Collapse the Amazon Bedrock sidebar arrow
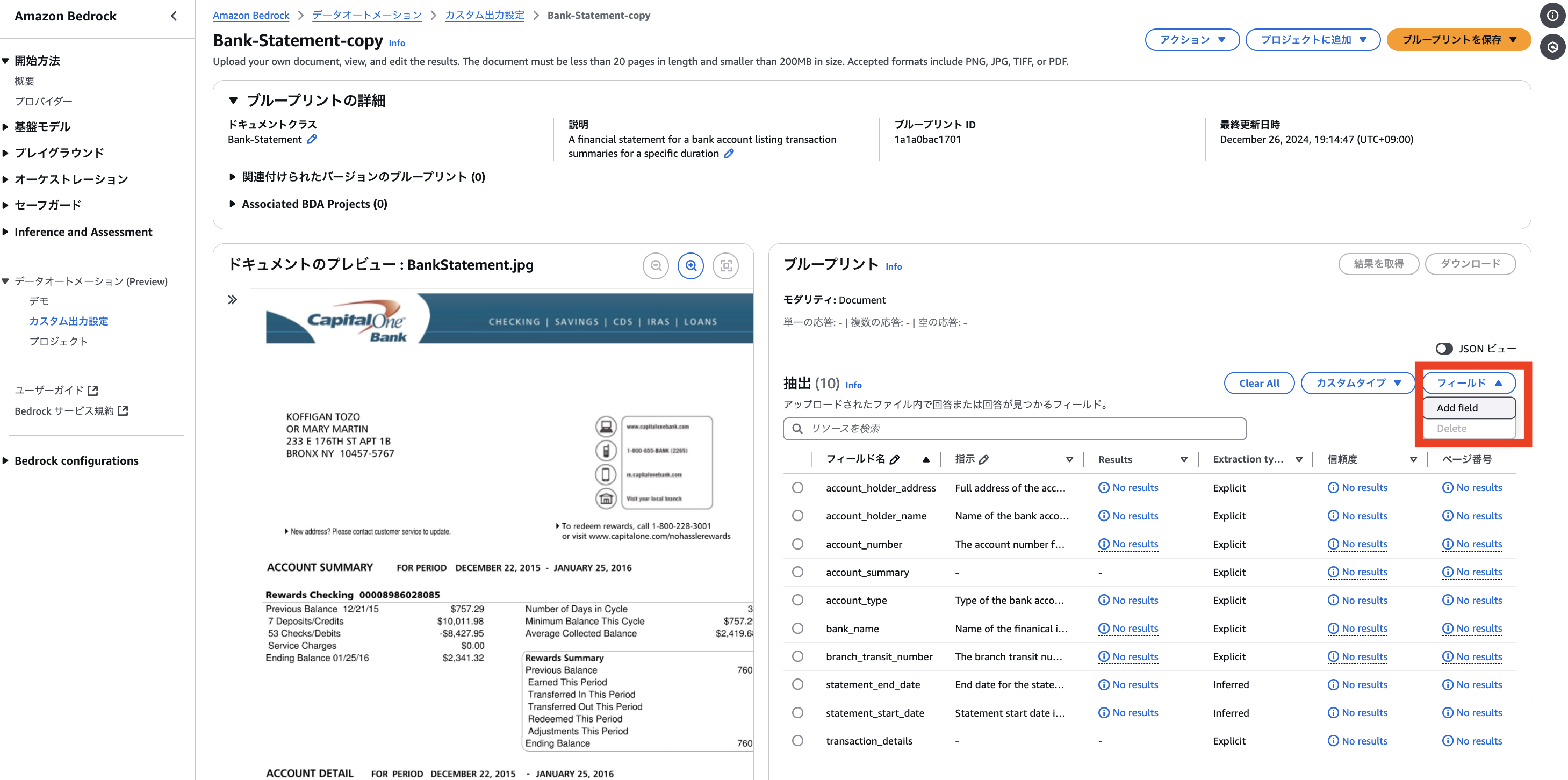The width and height of the screenshot is (1568, 780). (x=174, y=16)
